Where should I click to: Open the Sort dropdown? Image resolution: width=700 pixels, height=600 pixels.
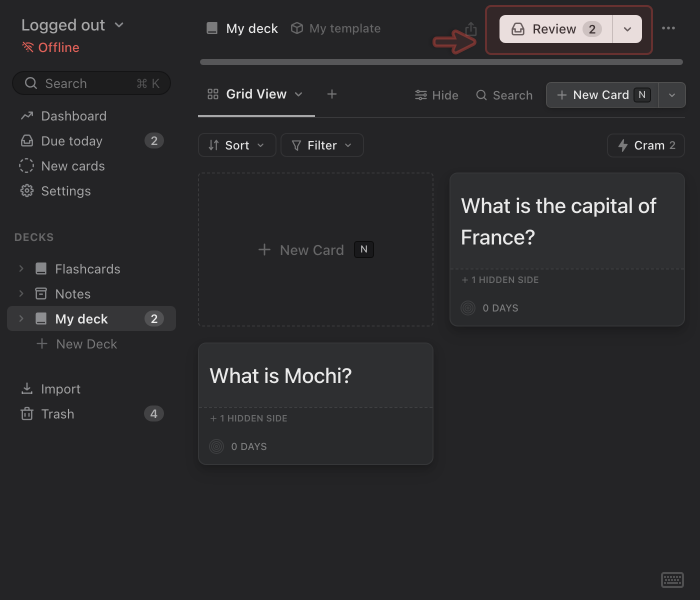[x=237, y=145]
